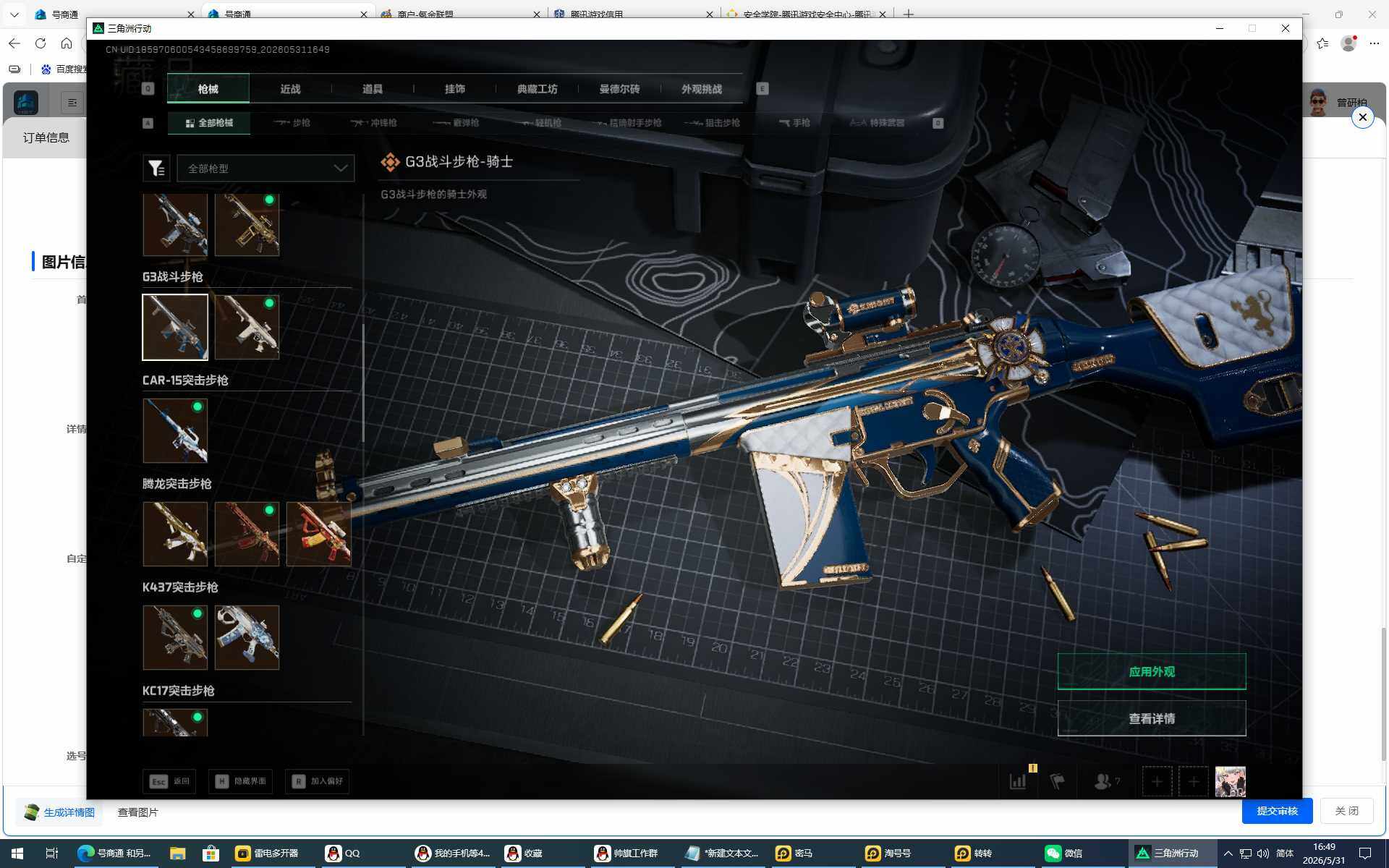Click the R 加入偏好 add favorite button

pos(318,781)
